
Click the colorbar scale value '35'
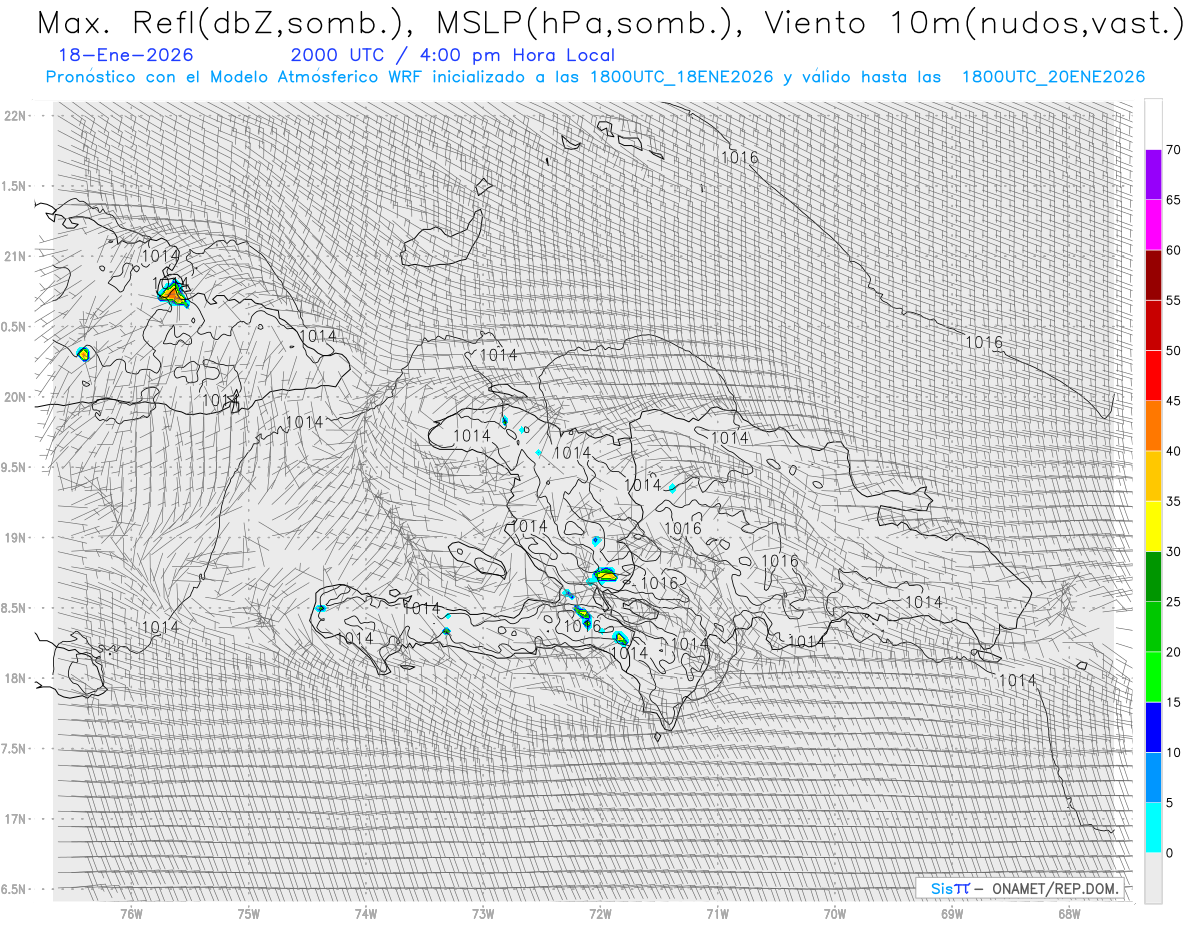(1173, 502)
